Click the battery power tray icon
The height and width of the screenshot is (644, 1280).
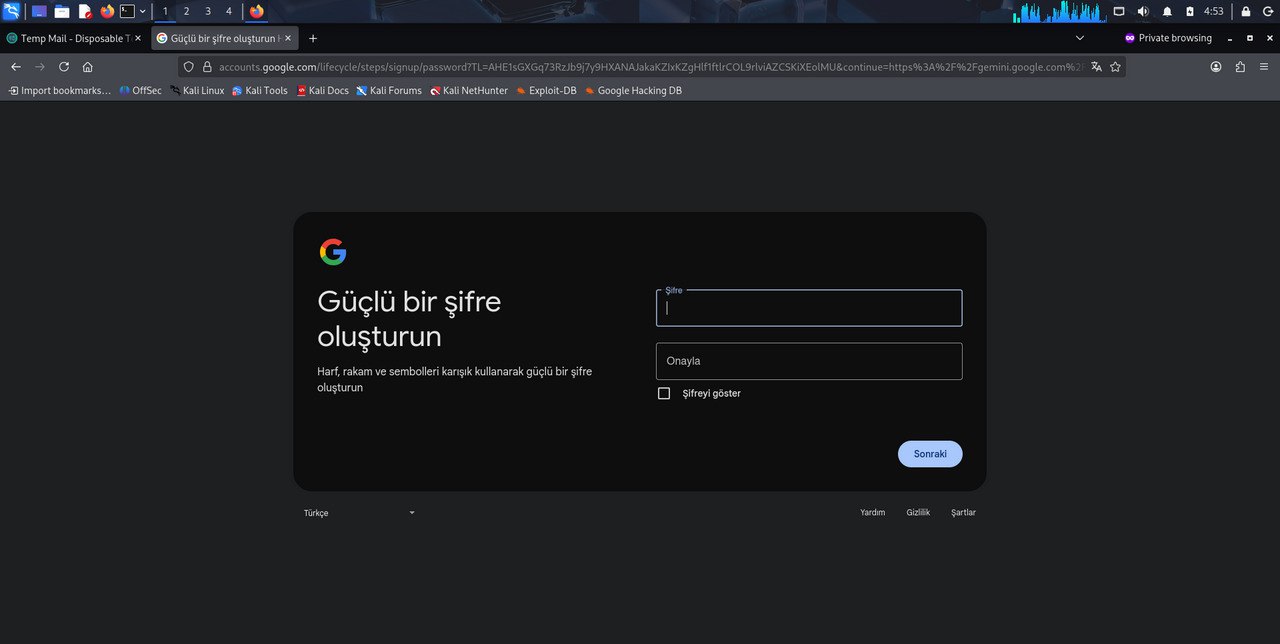click(x=1190, y=11)
